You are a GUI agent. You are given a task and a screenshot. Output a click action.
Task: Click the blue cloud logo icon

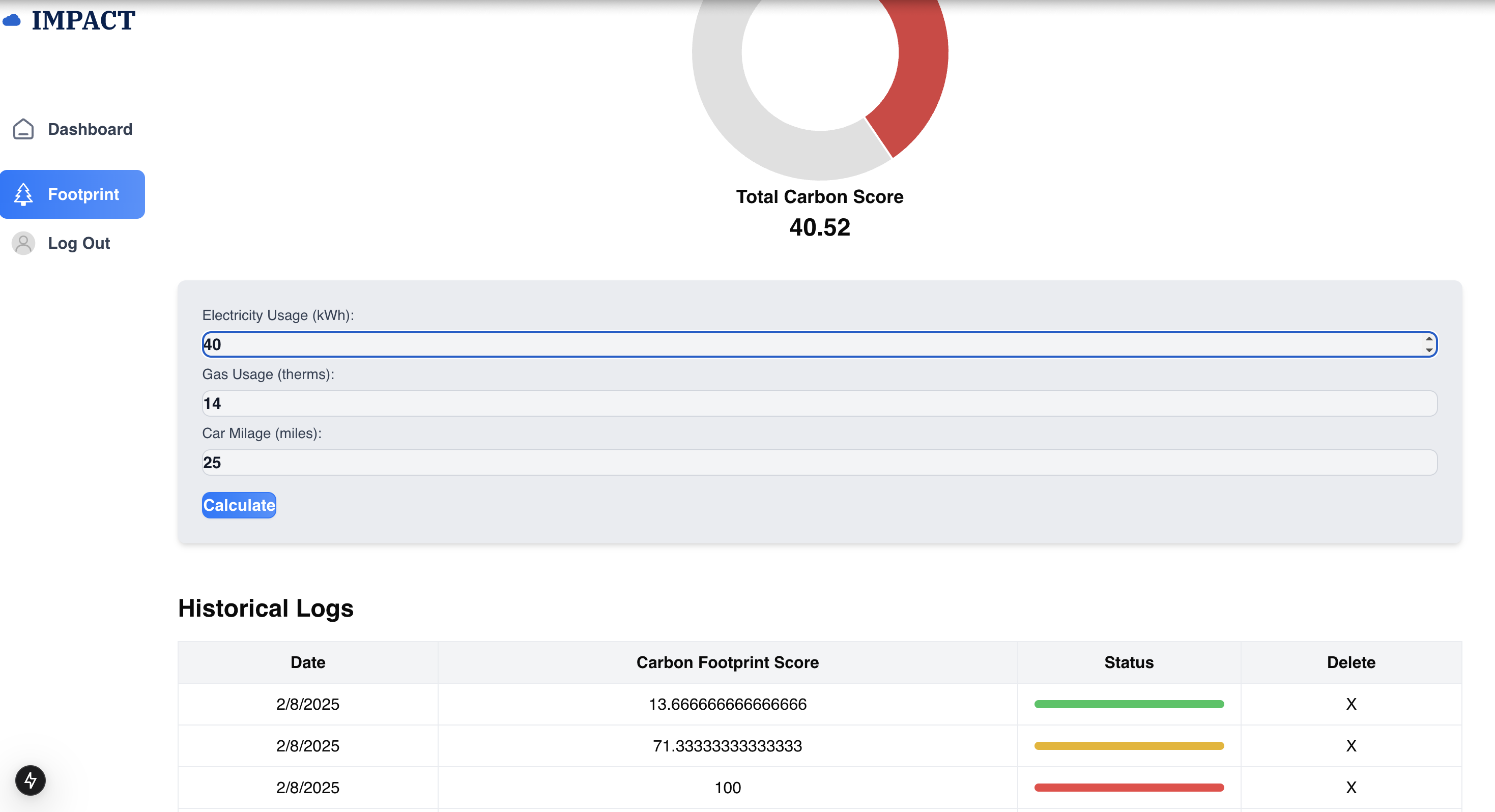pyautogui.click(x=12, y=21)
